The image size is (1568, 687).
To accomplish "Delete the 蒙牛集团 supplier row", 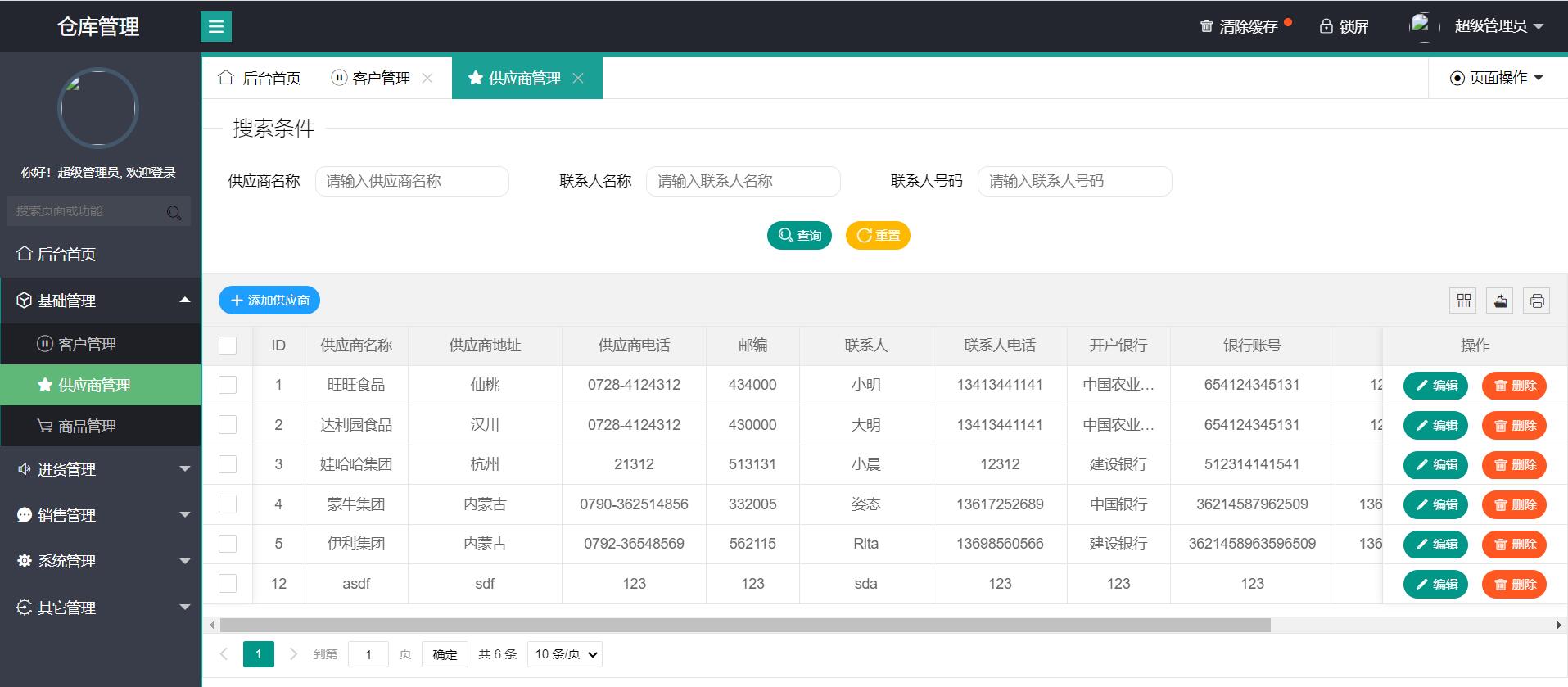I will coord(1515,505).
